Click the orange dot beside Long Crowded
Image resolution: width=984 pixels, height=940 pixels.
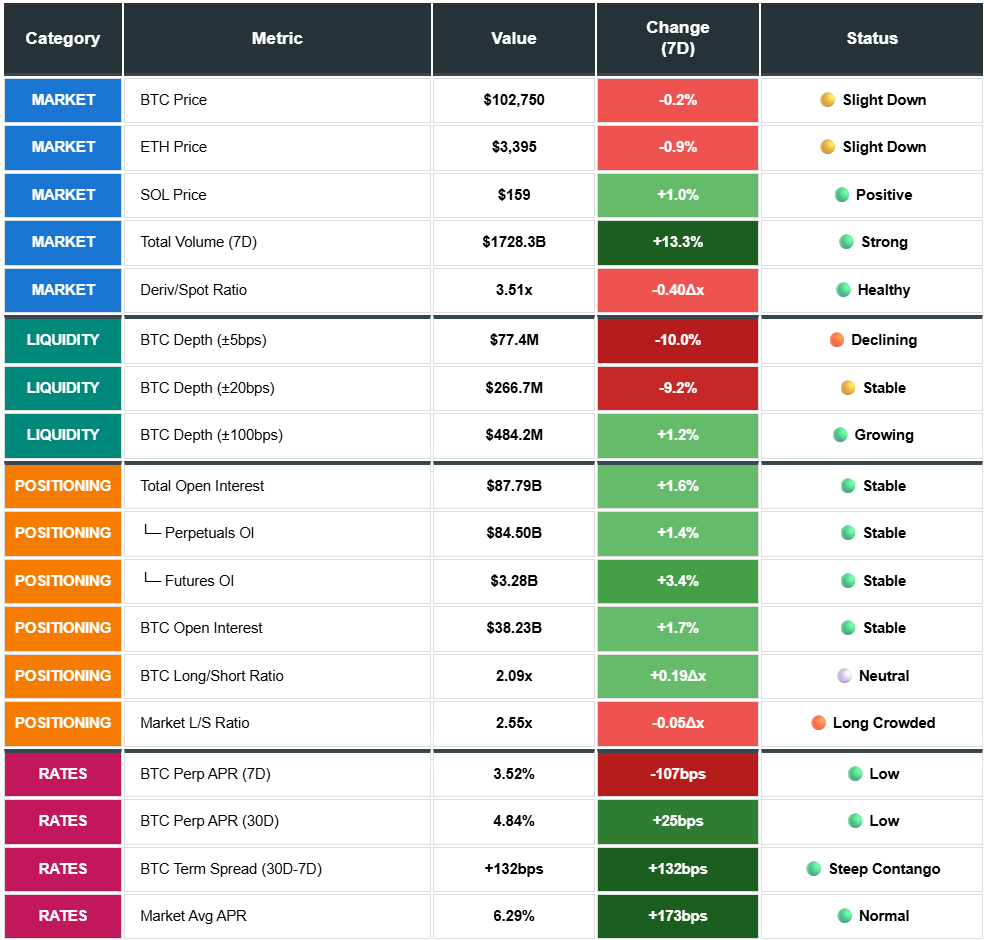[819, 723]
